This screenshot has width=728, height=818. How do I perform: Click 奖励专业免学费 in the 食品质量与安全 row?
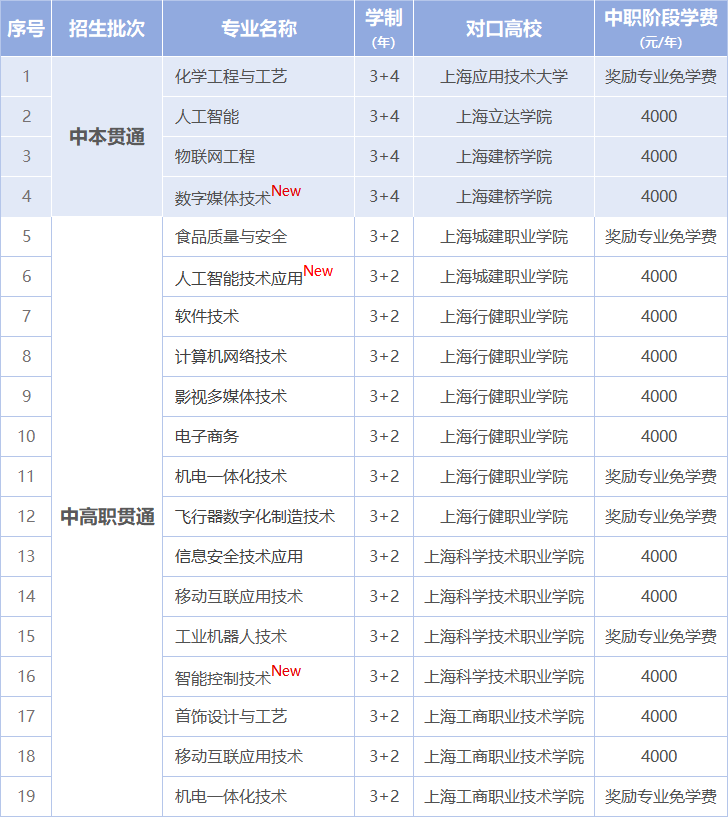coord(661,236)
